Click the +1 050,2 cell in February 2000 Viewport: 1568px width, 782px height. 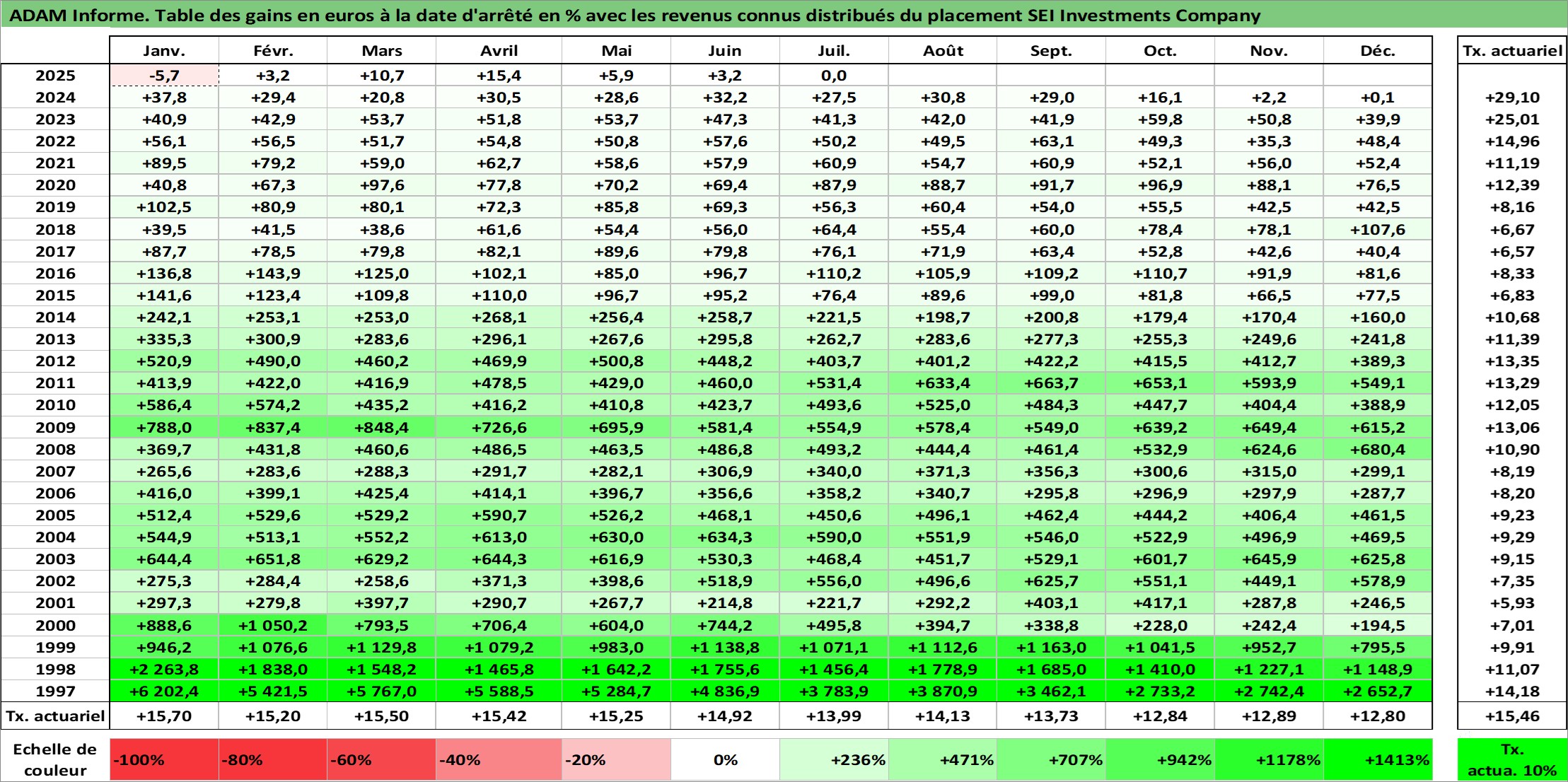[273, 626]
